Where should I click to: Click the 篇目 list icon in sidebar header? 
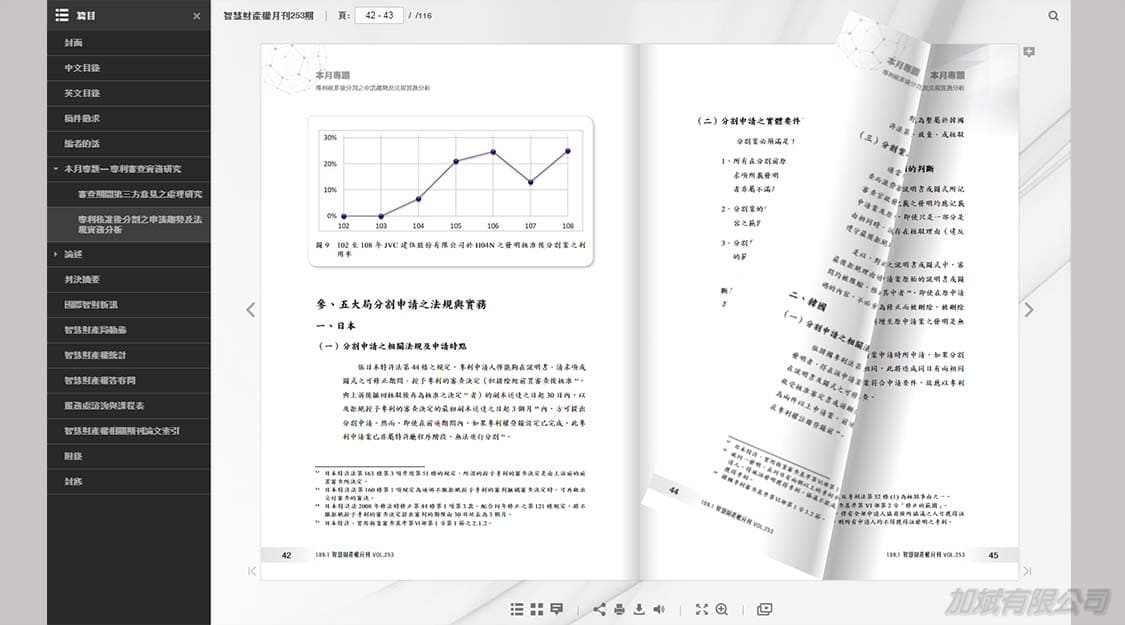62,15
